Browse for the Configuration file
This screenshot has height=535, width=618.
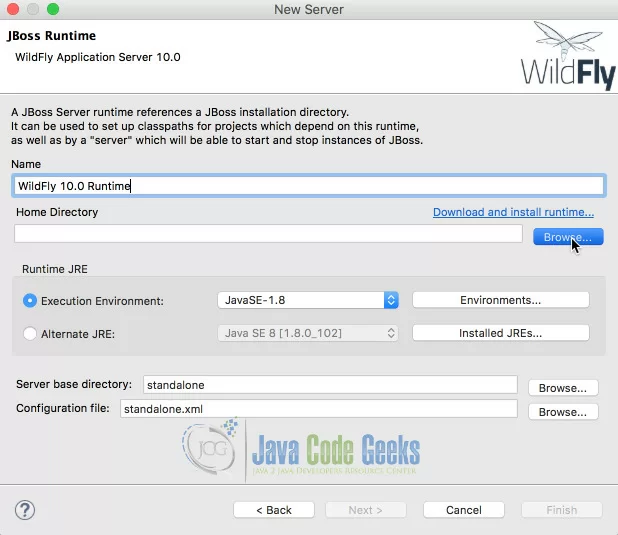pos(563,412)
